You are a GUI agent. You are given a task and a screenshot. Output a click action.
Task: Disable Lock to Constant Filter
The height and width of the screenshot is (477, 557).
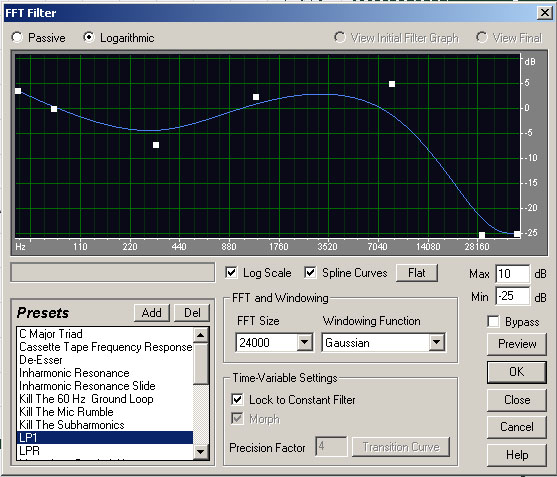pos(237,399)
